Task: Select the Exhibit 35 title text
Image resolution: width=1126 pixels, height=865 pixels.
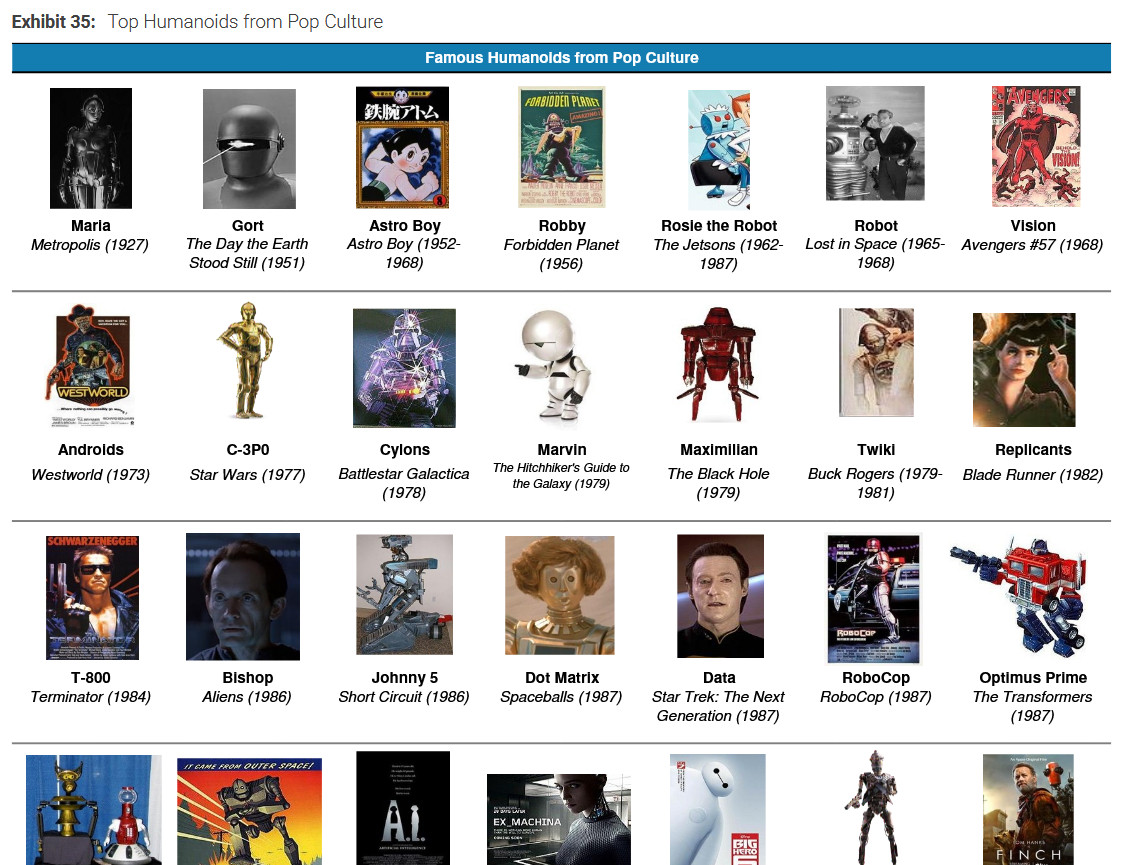Action: click(197, 22)
